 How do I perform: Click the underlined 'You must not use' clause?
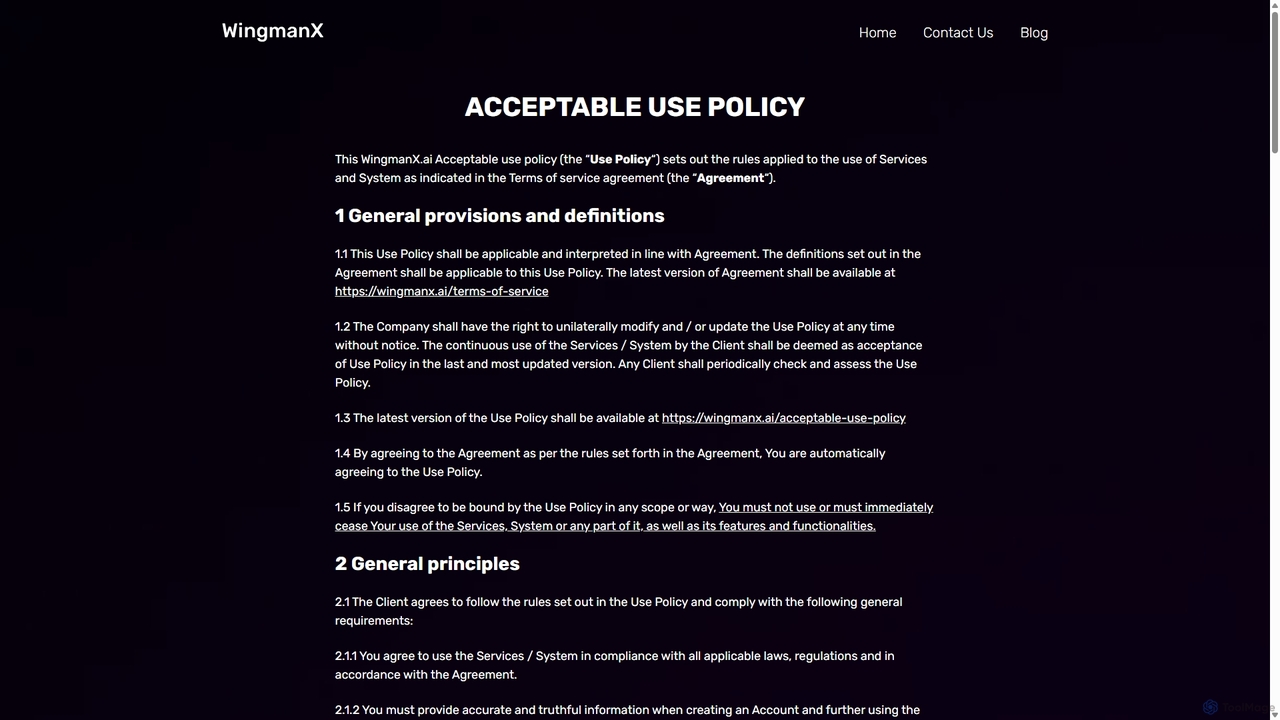point(634,516)
